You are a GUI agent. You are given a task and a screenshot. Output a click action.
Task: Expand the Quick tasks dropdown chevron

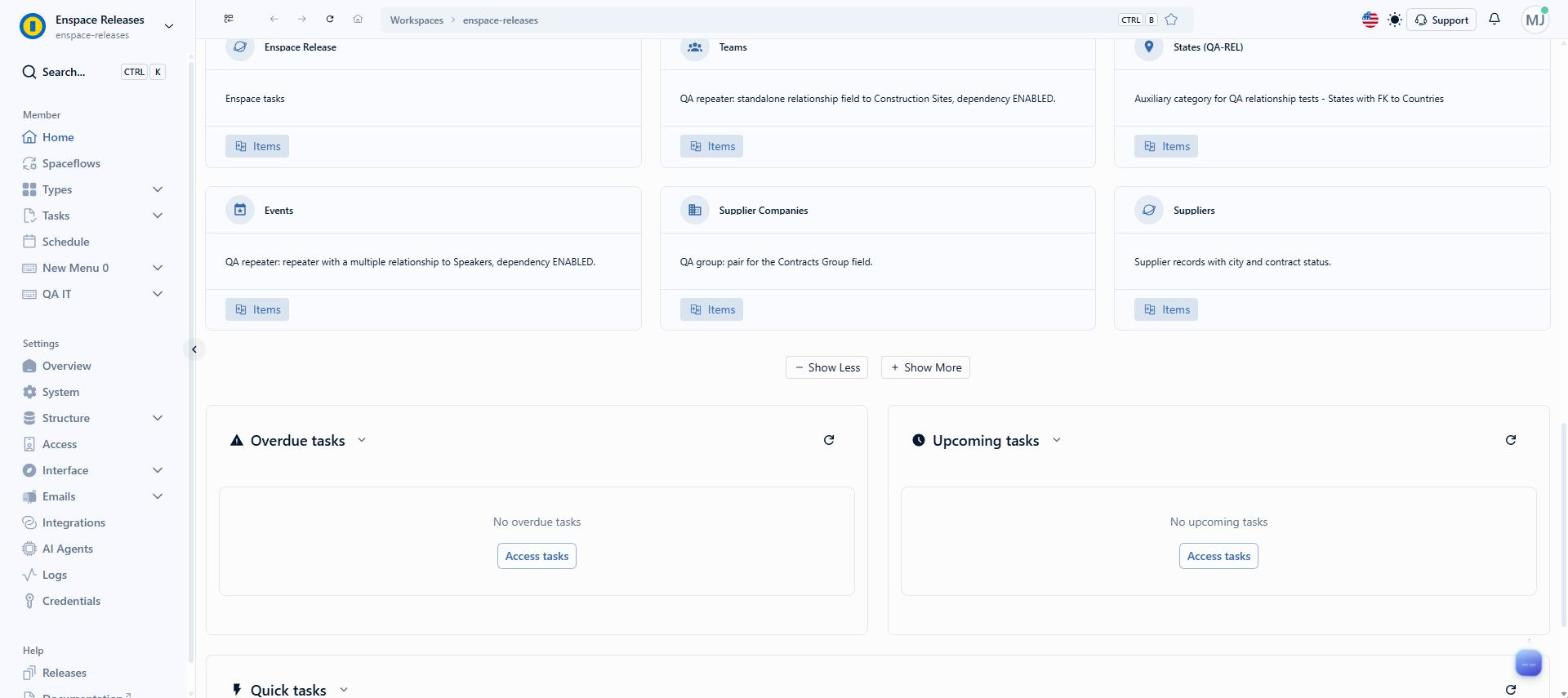(343, 690)
